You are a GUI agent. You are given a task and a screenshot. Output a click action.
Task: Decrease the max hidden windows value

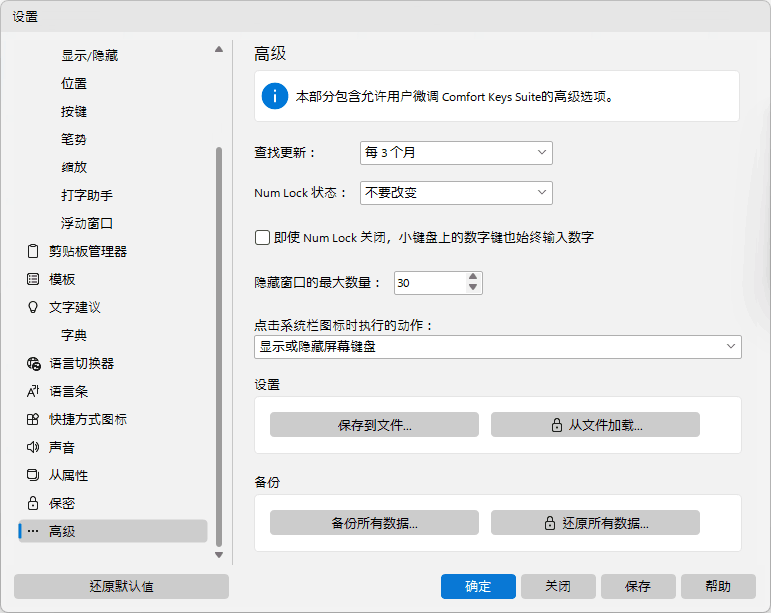click(x=473, y=288)
